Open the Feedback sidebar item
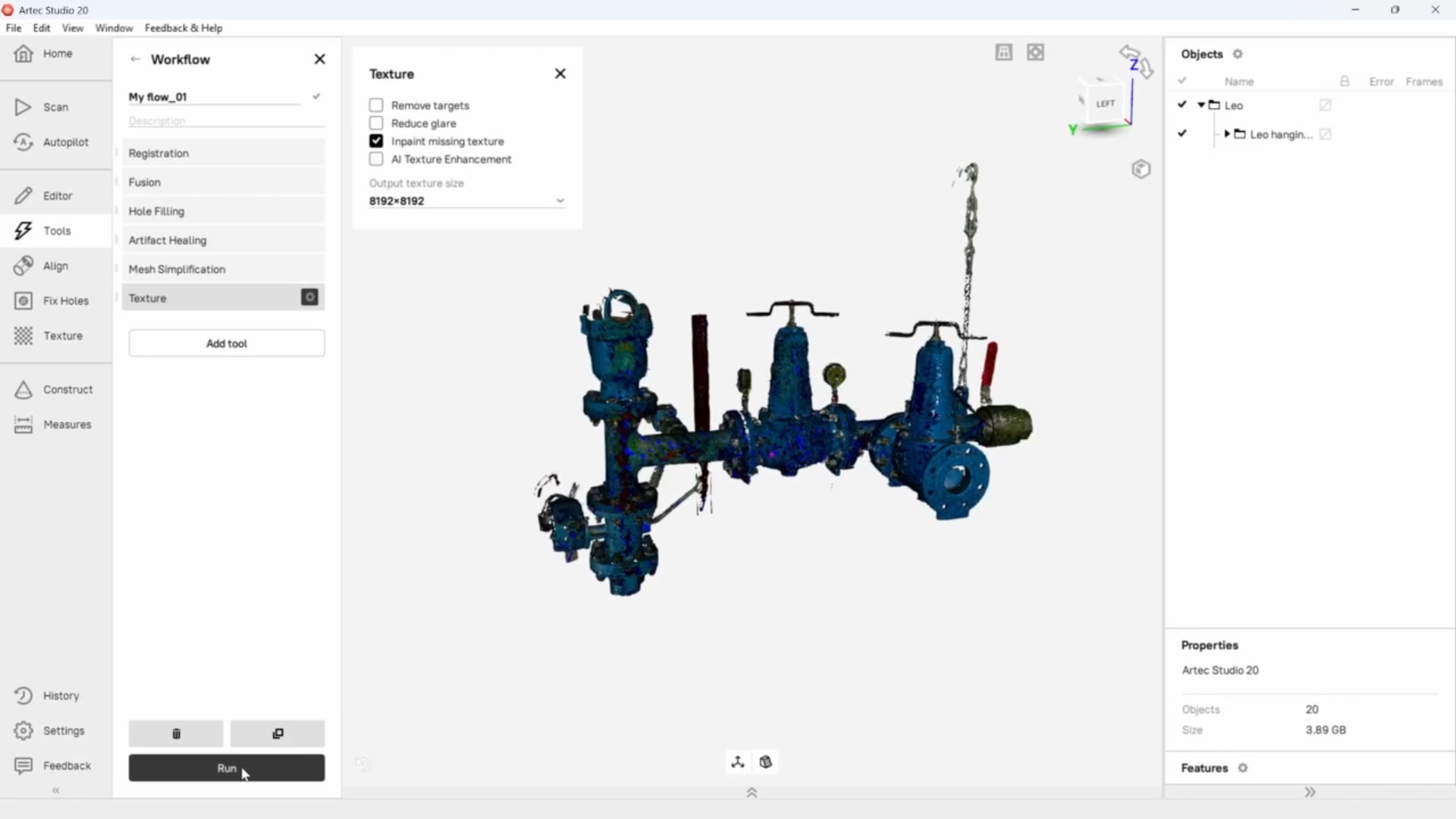The width and height of the screenshot is (1456, 819). pyautogui.click(x=52, y=765)
